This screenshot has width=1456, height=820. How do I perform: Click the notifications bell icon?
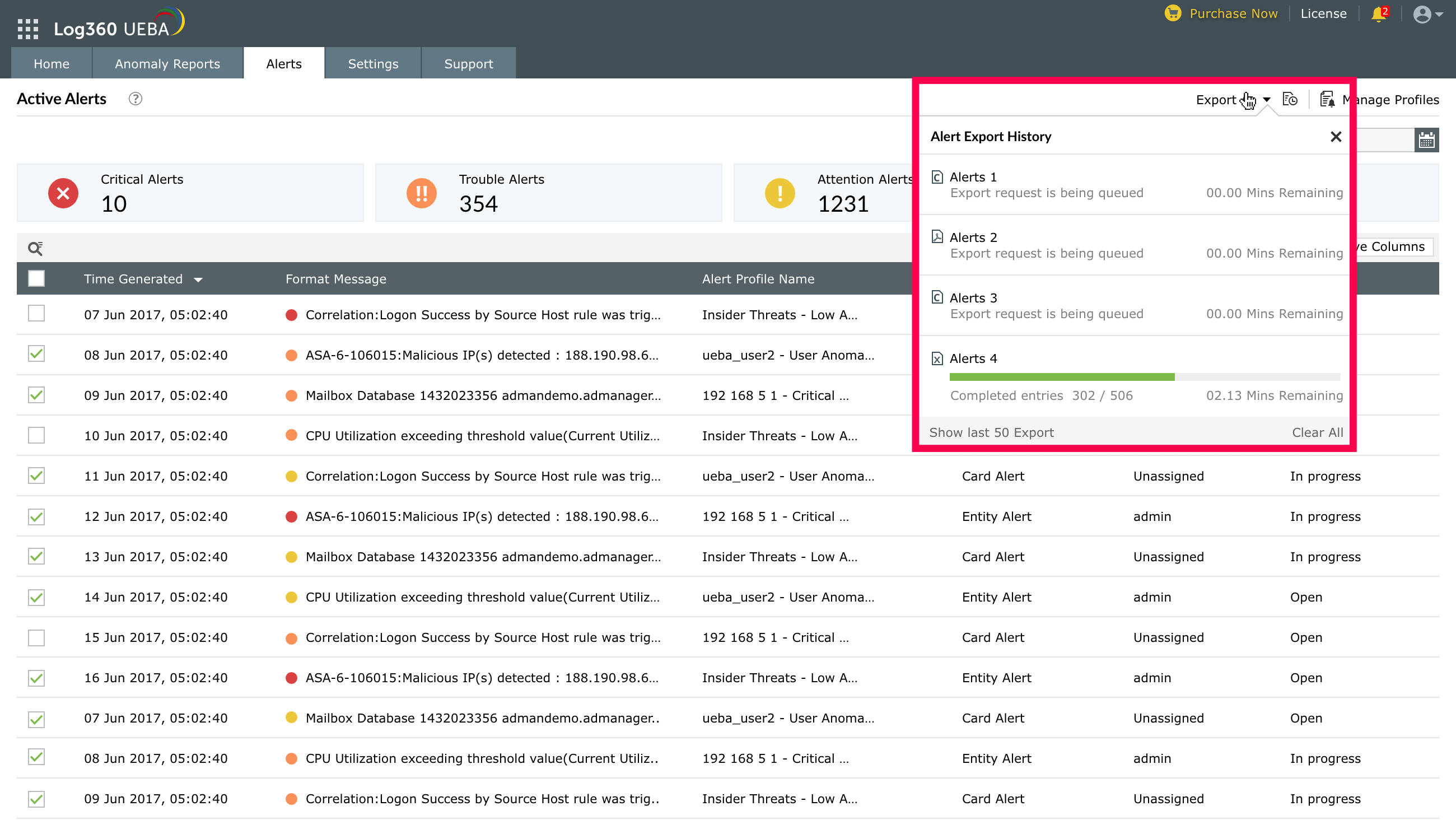click(1378, 14)
